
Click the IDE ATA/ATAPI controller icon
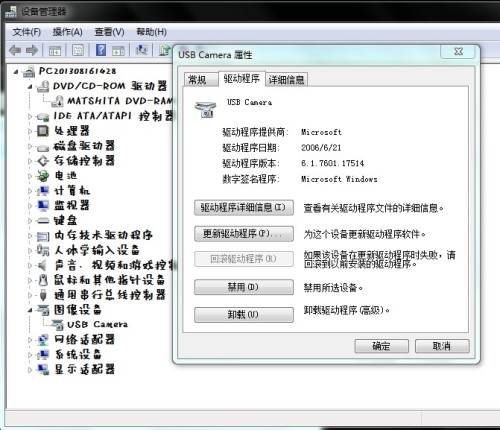[x=43, y=116]
